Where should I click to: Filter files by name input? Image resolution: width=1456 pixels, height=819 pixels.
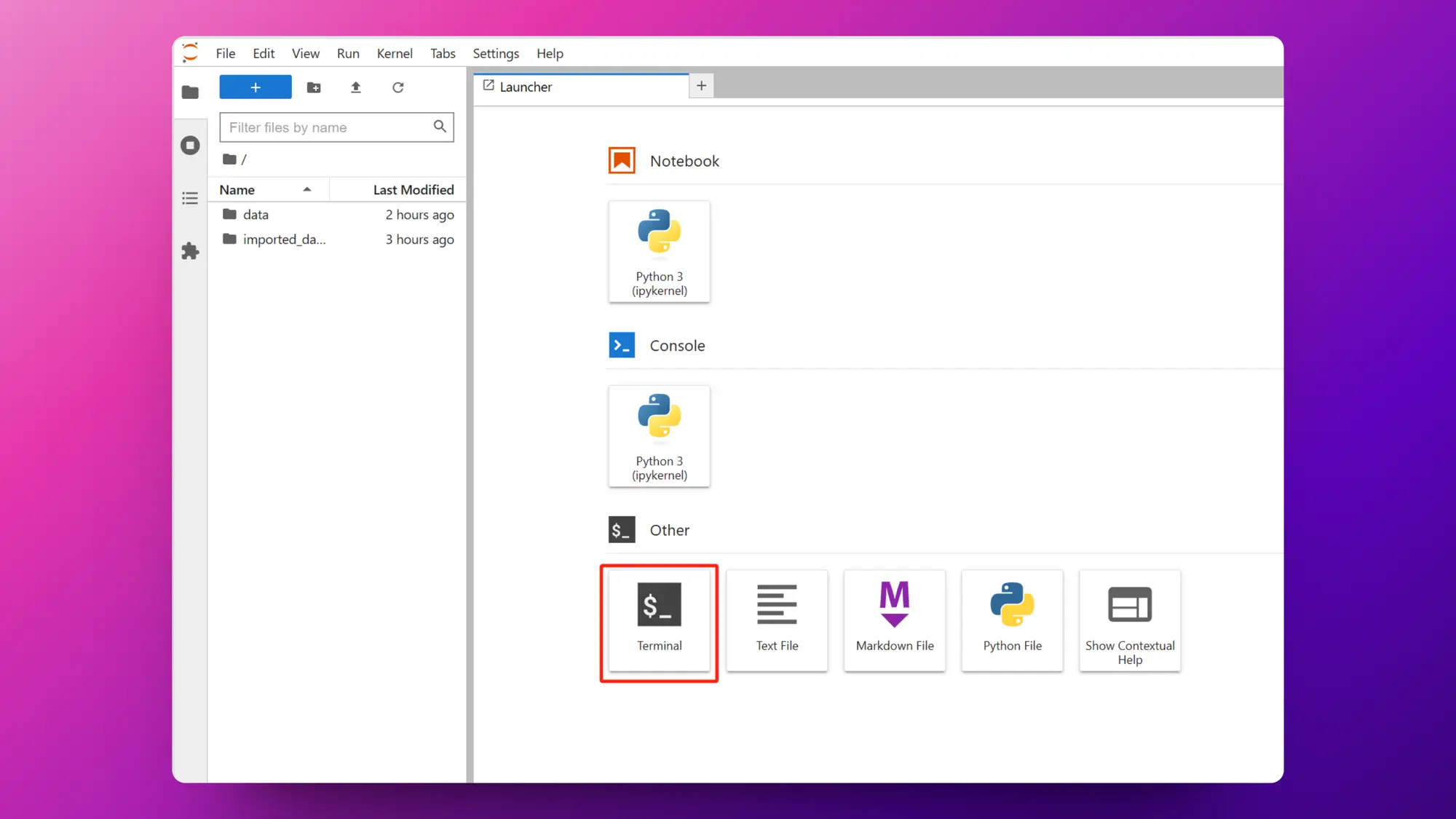point(337,127)
